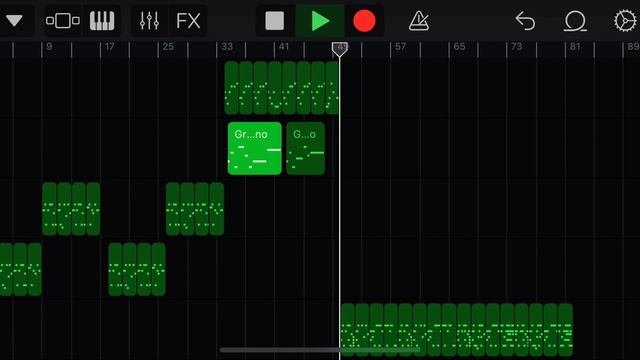
Task: Open the My Songs dropdown arrow
Action: (14, 20)
